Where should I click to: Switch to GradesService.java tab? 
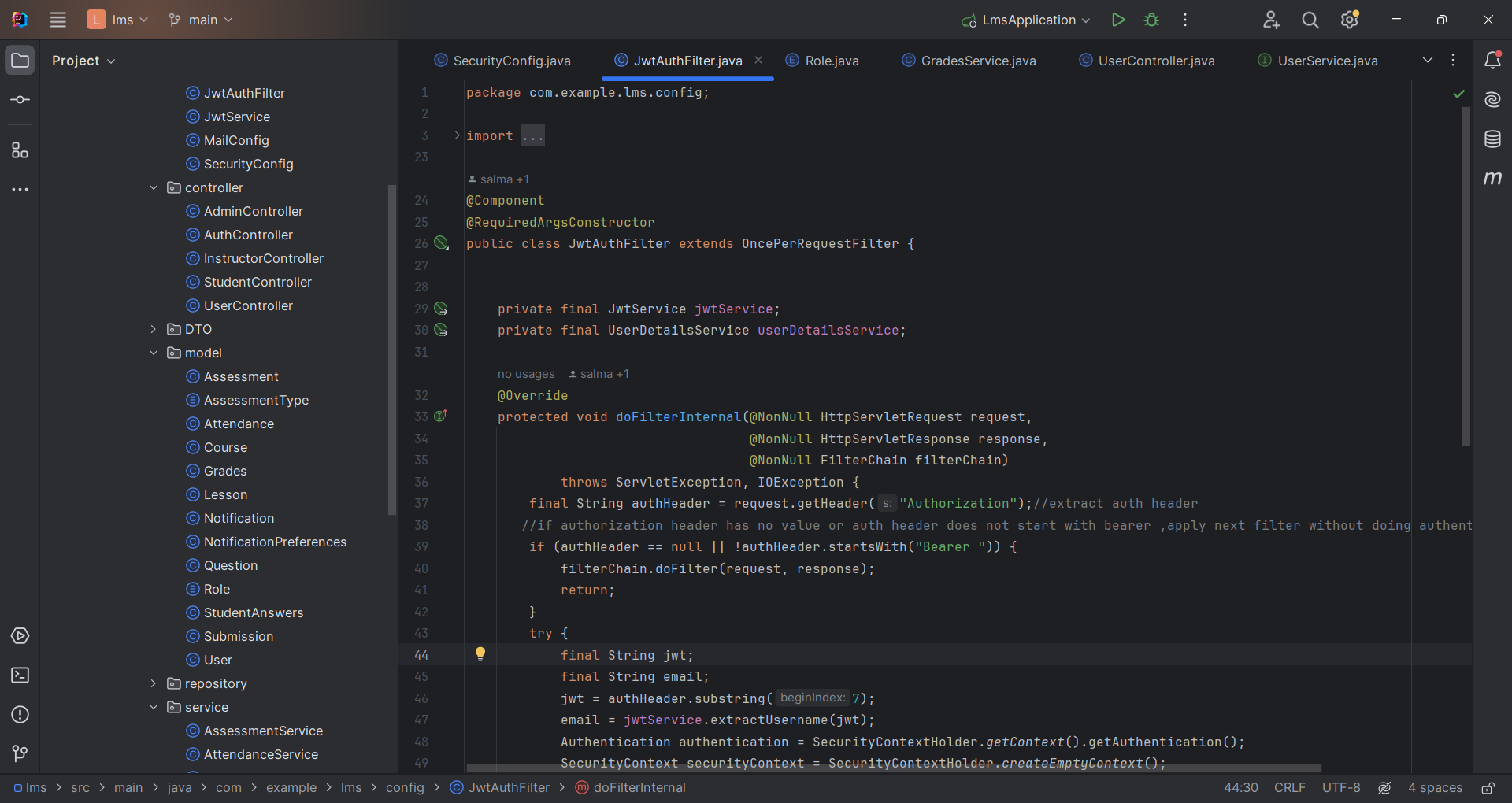pyautogui.click(x=969, y=61)
